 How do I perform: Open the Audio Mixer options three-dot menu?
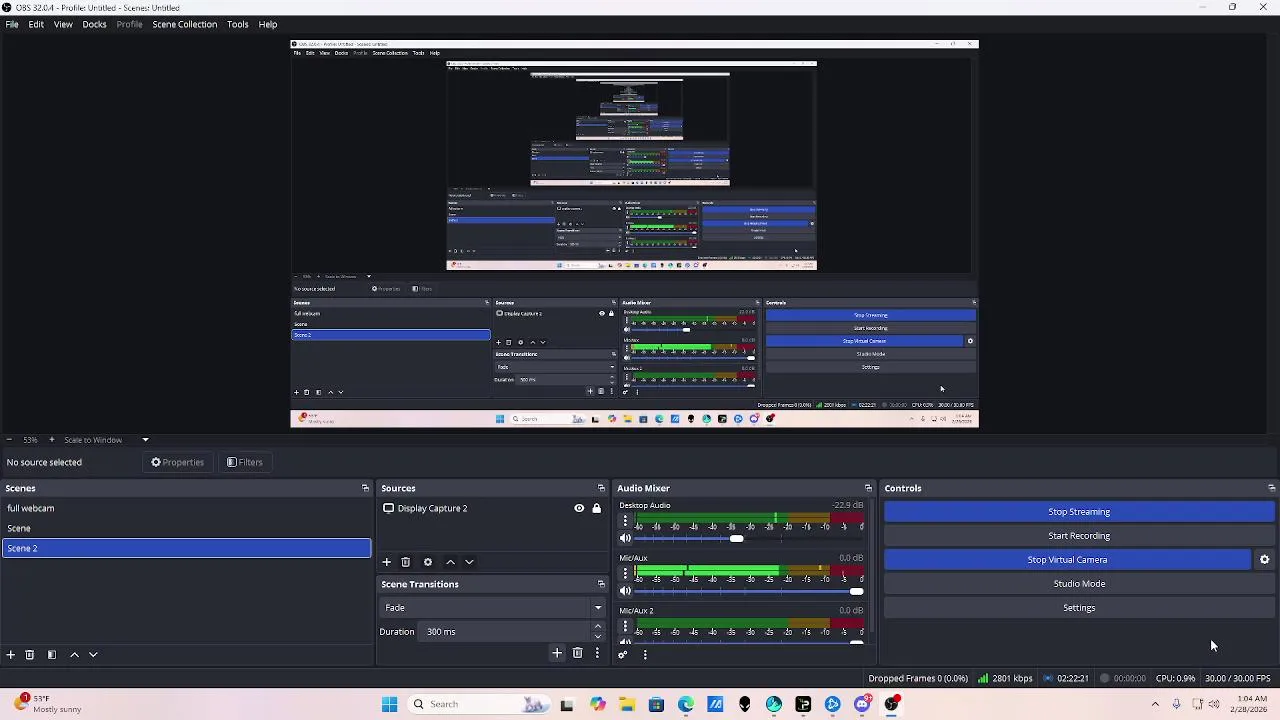click(x=645, y=655)
